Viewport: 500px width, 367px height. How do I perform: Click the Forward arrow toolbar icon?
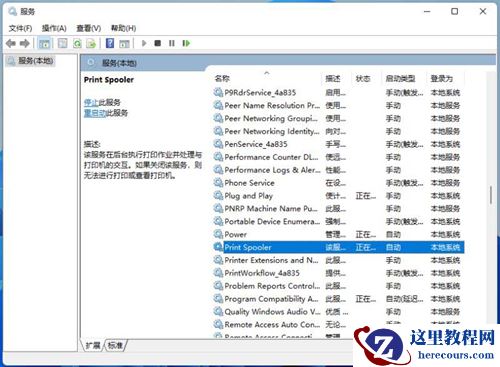(x=25, y=43)
